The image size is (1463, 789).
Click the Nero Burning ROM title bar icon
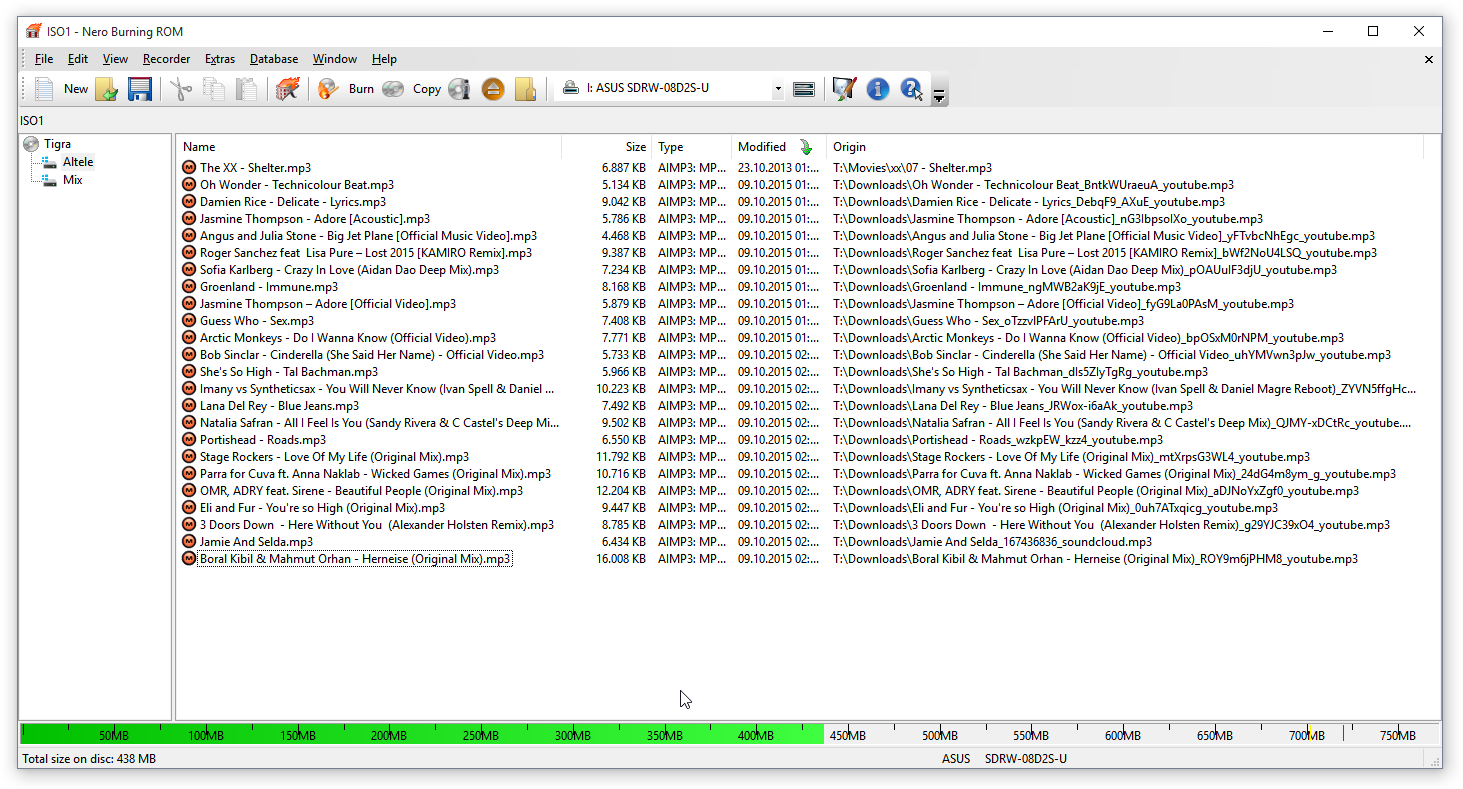pyautogui.click(x=34, y=31)
